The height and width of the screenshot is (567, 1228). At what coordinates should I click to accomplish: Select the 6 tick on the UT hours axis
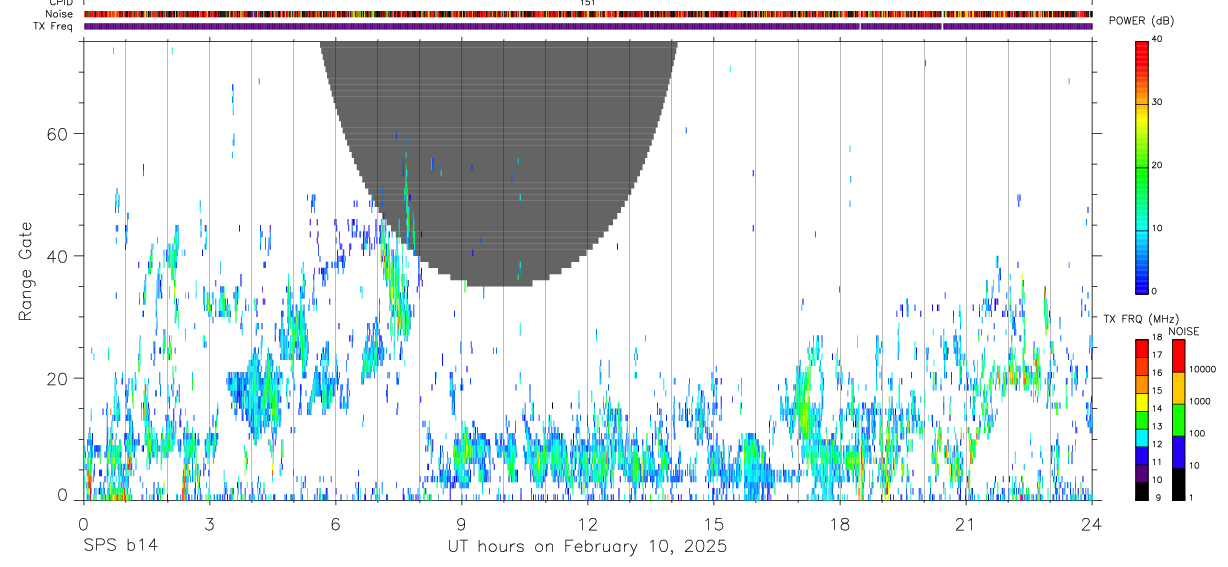pos(335,524)
